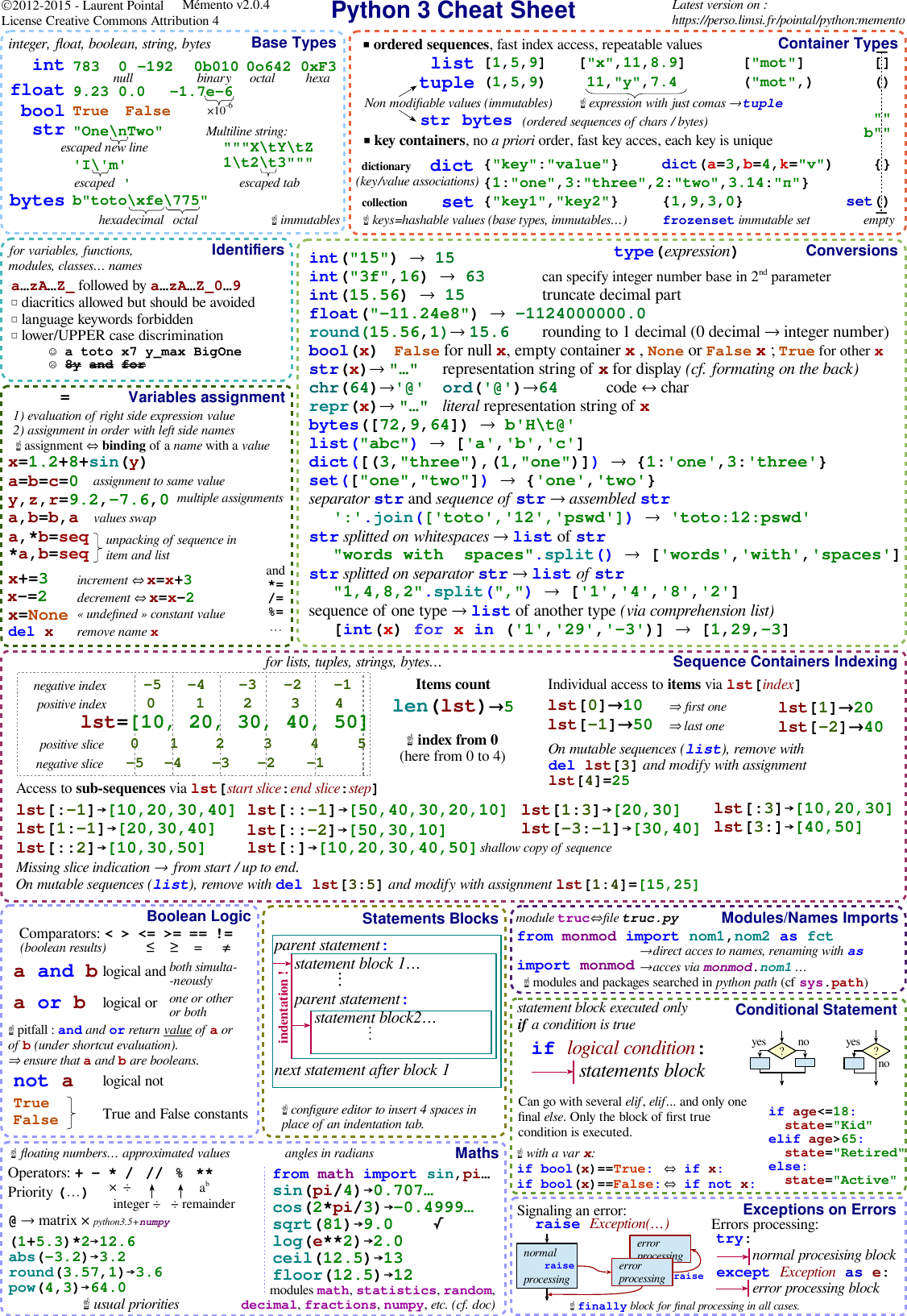Click the Container Types heading

click(x=838, y=44)
